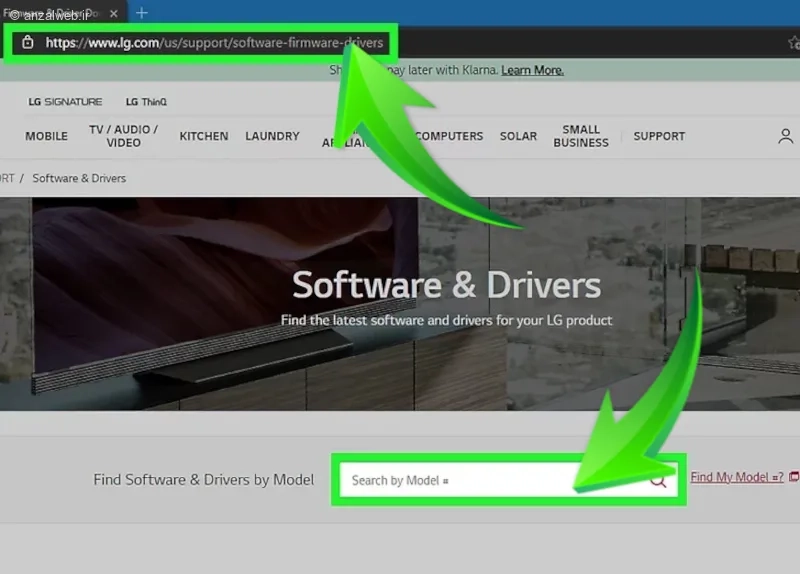800x574 pixels.
Task: Click the Klarna Learn More link
Action: [532, 70]
